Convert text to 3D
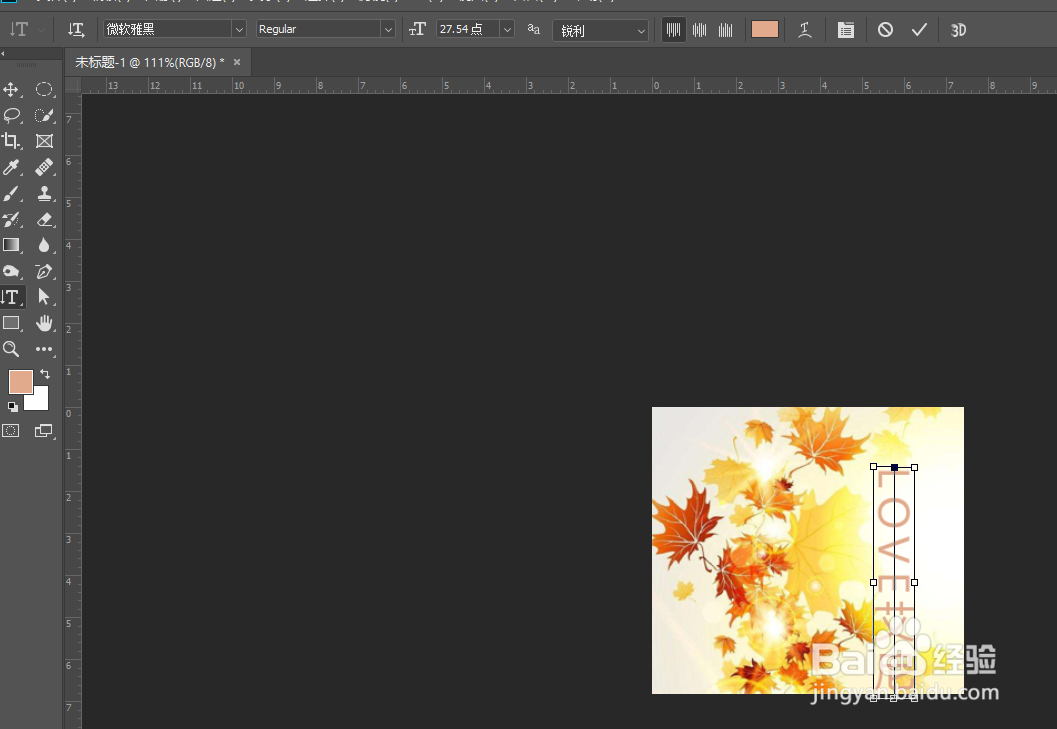The height and width of the screenshot is (729, 1057). [958, 30]
